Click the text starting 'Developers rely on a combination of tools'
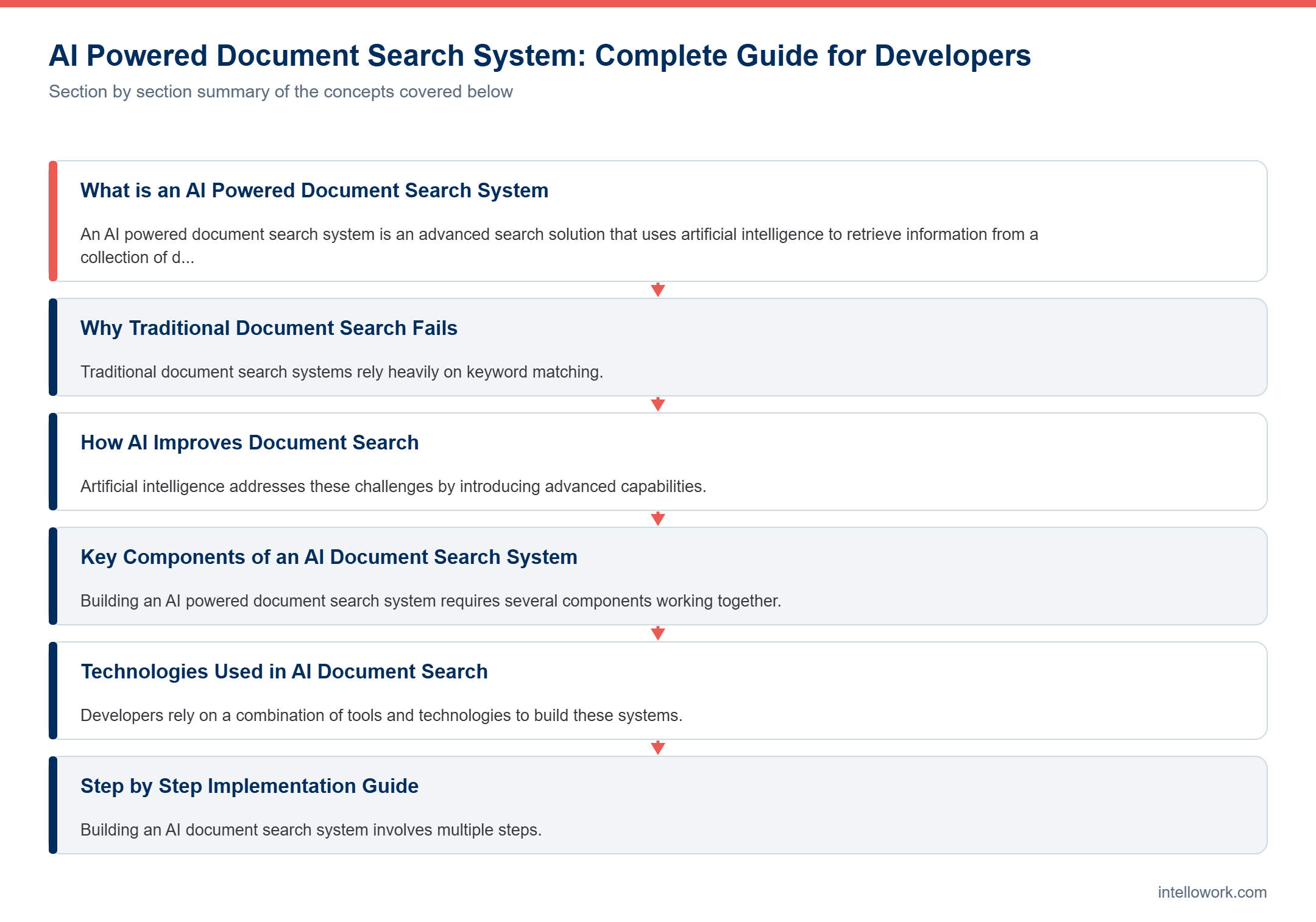The height and width of the screenshot is (922, 1316). click(381, 716)
